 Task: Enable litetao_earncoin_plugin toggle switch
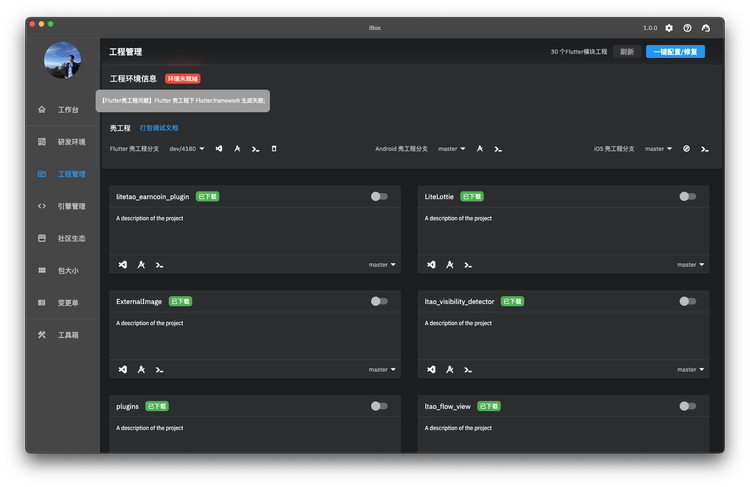[x=379, y=197]
